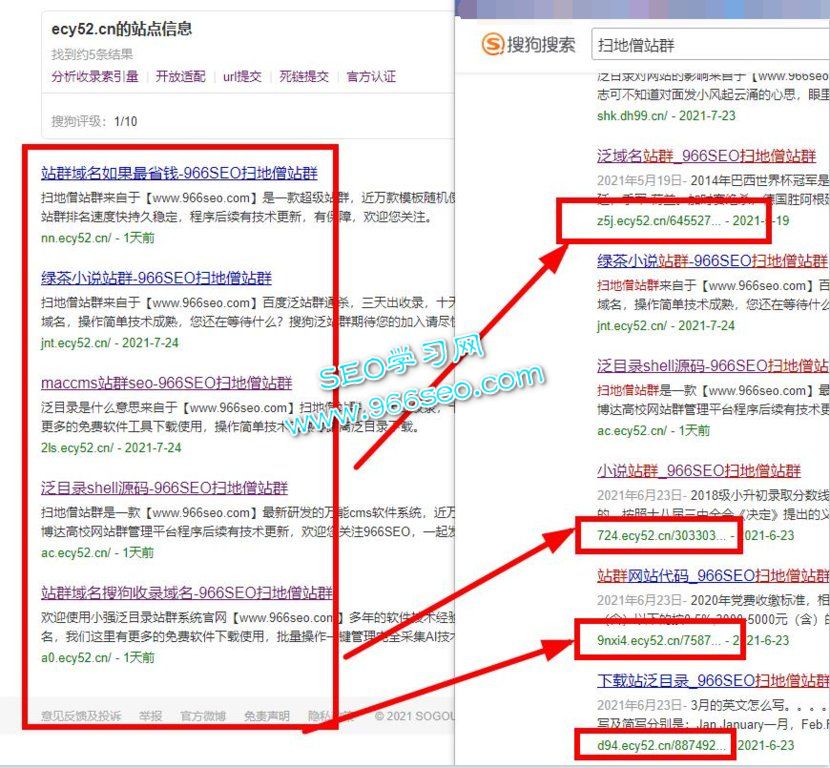Open 泛目录shell源码 result in 扫地僧站群 search page

713,366
